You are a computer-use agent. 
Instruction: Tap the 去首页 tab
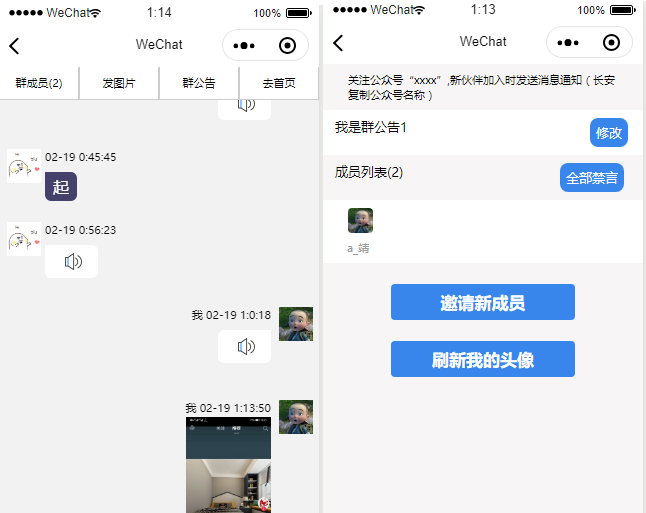tap(279, 83)
